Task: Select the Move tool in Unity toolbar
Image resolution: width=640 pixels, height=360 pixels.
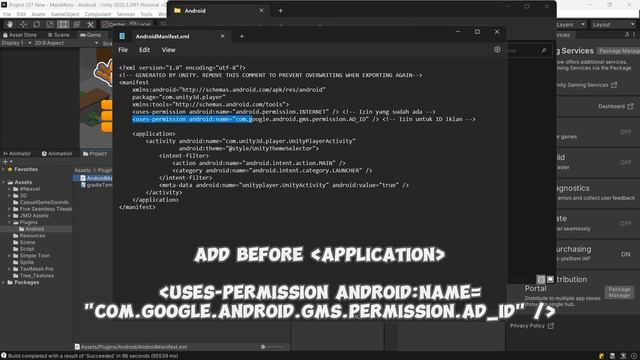Action: coord(23,24)
